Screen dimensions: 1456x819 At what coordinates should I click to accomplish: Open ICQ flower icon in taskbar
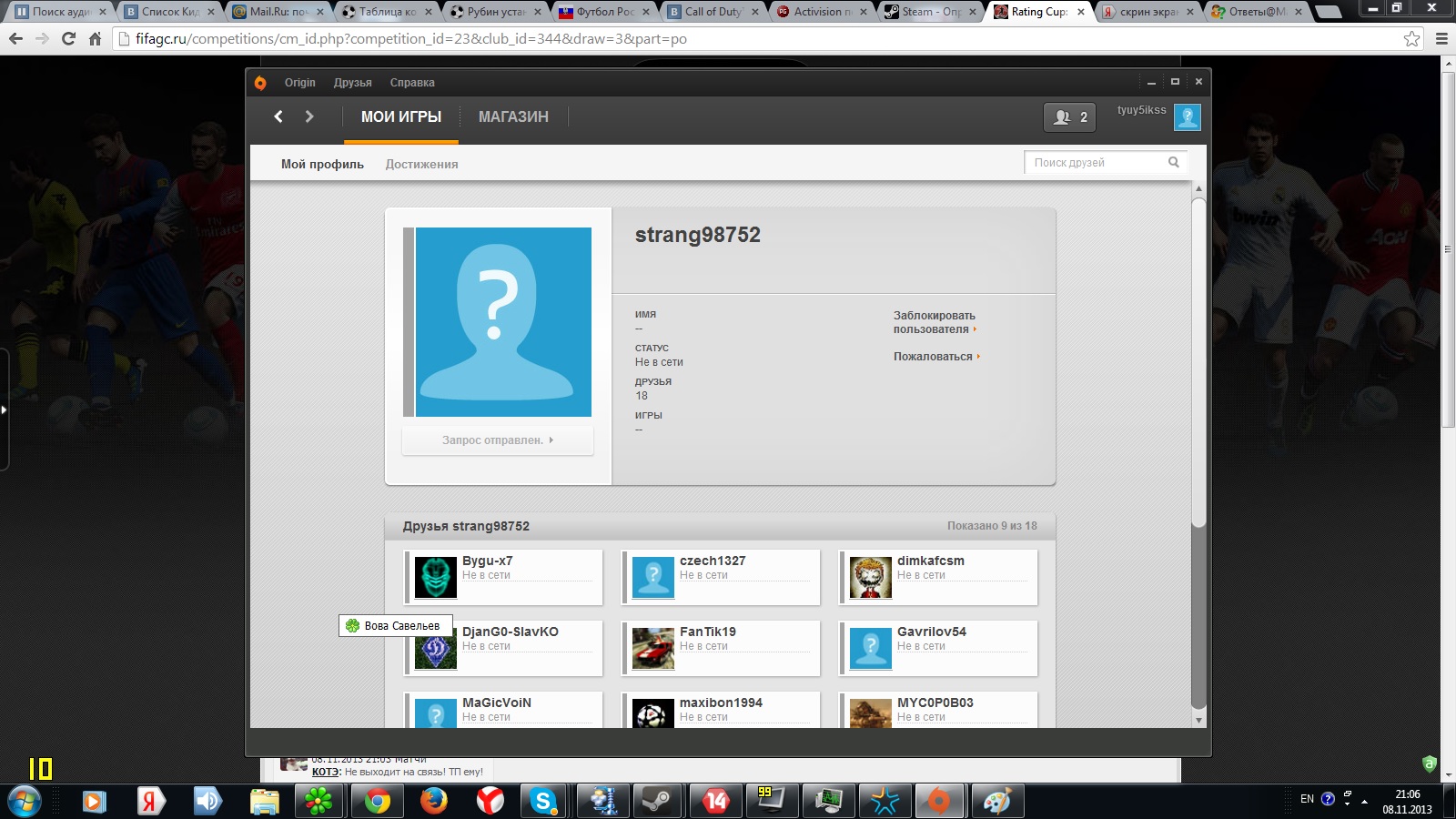click(x=318, y=802)
